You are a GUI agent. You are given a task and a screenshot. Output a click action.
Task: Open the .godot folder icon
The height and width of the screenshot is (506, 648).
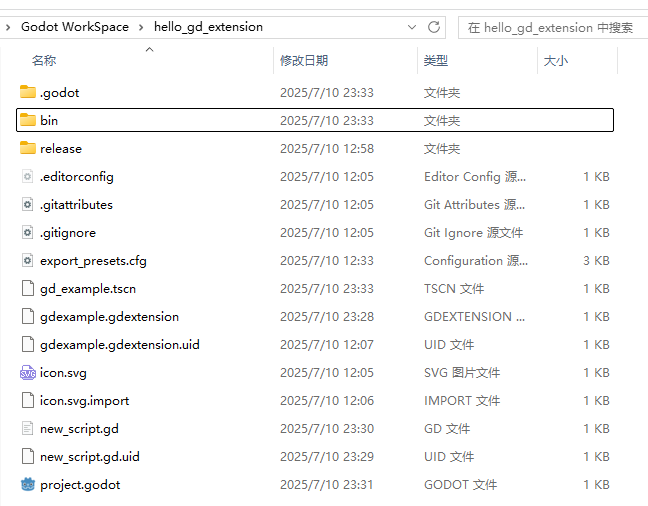(28, 92)
